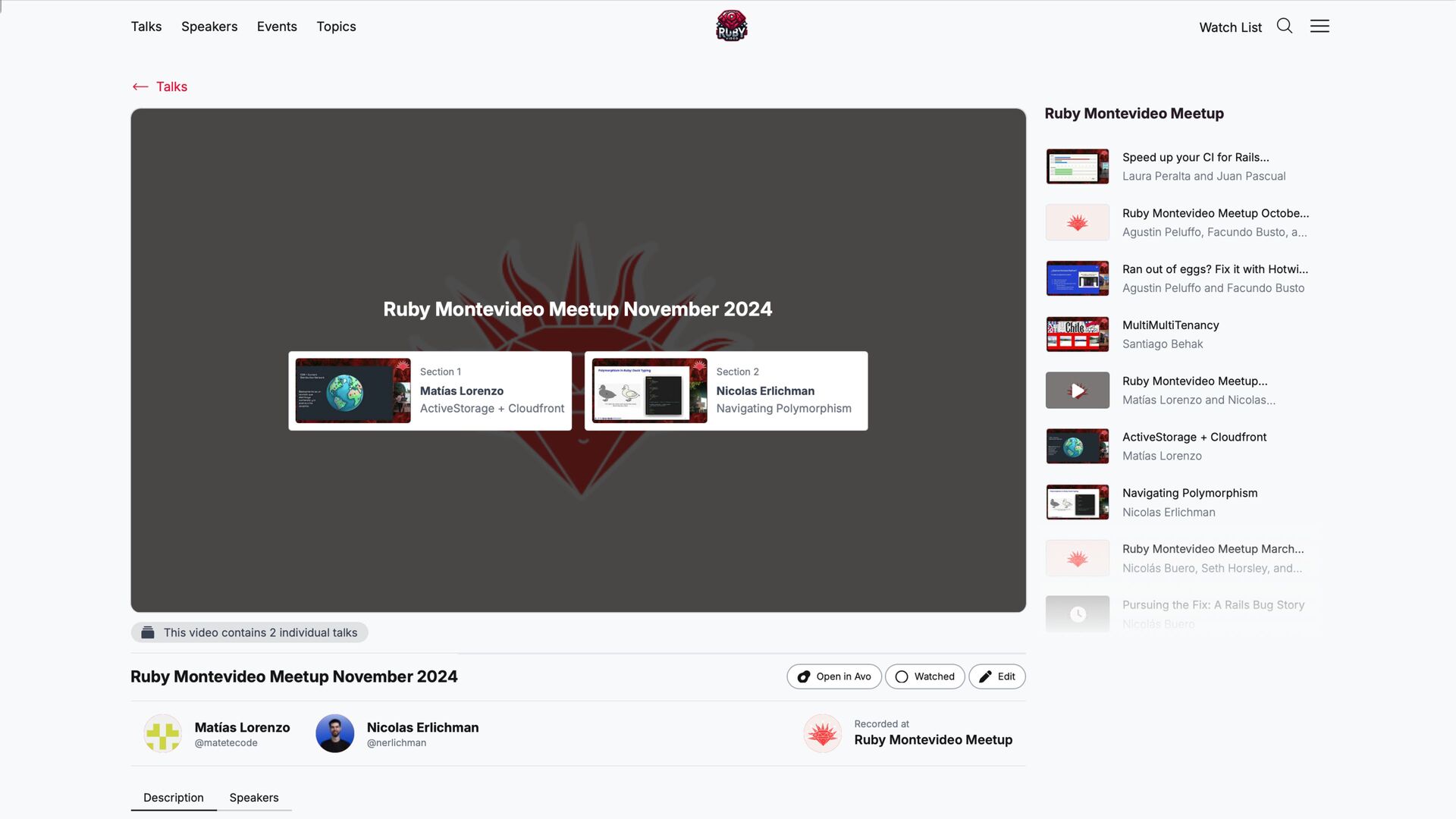
Task: Switch to the Speakers tab
Action: point(253,798)
